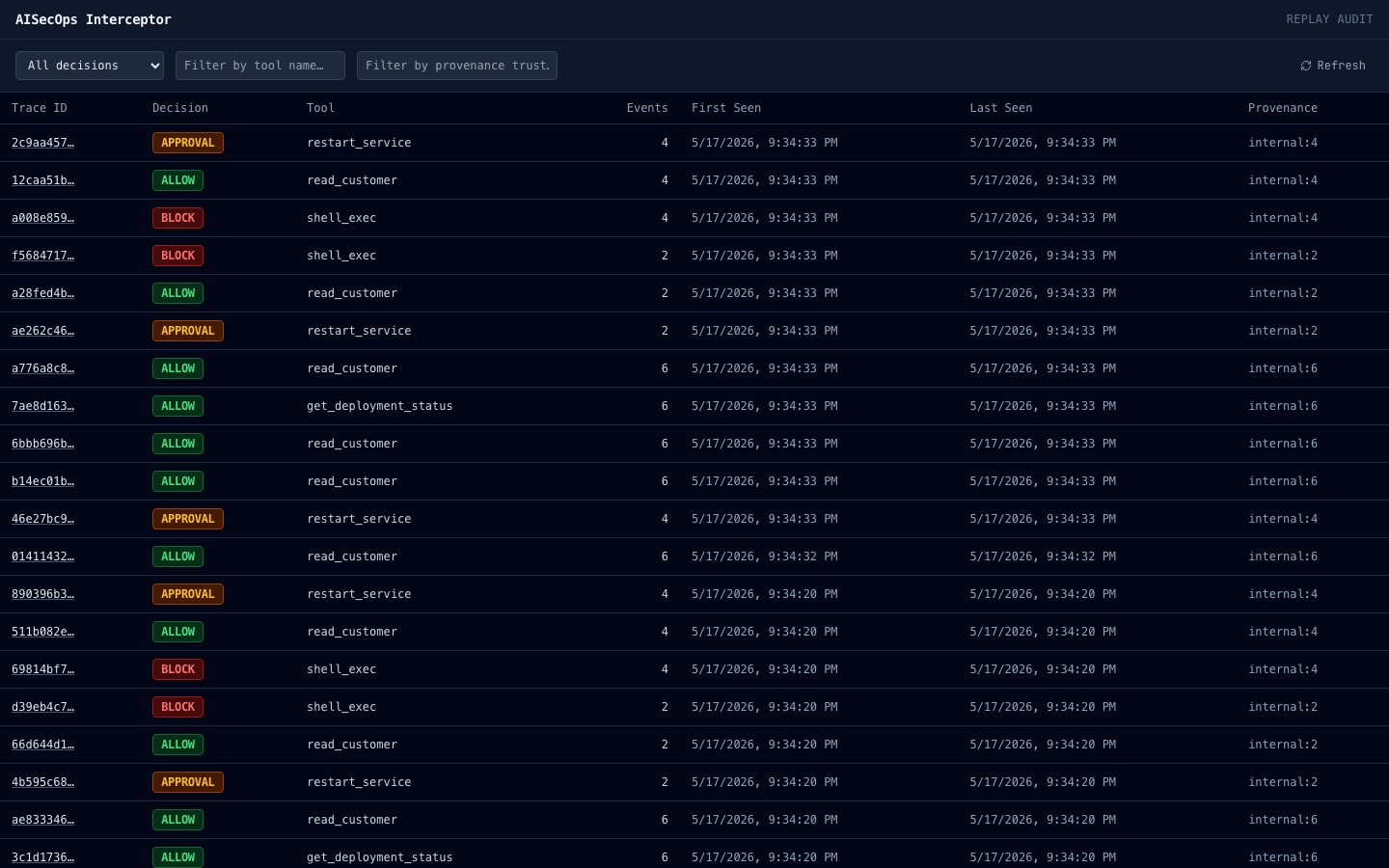This screenshot has width=1389, height=868.
Task: Open trace 12caa51b
Action: [x=42, y=180]
